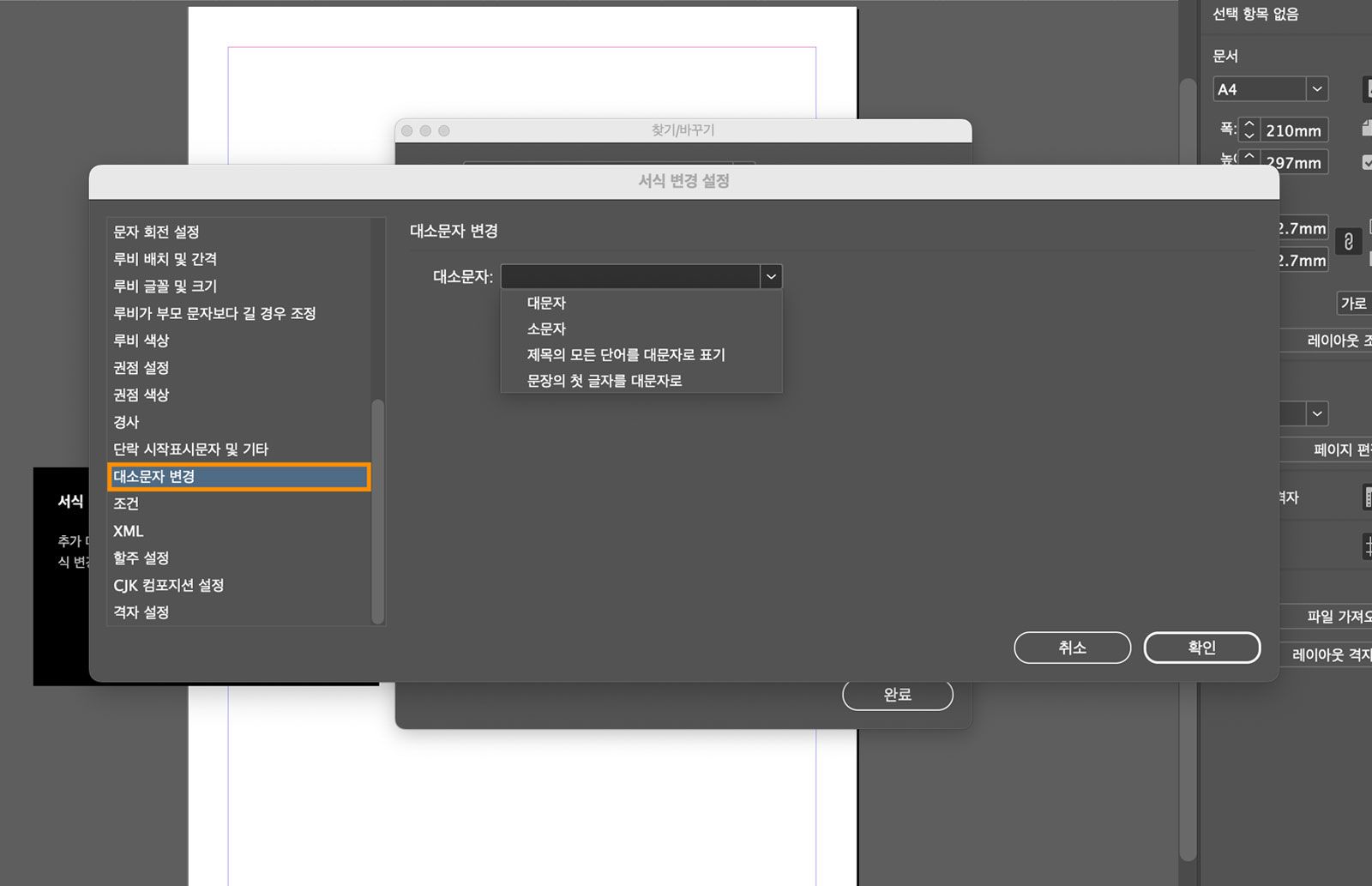This screenshot has width=1372, height=886.
Task: Click the 완료 button in the find/change window
Action: pyautogui.click(x=897, y=695)
